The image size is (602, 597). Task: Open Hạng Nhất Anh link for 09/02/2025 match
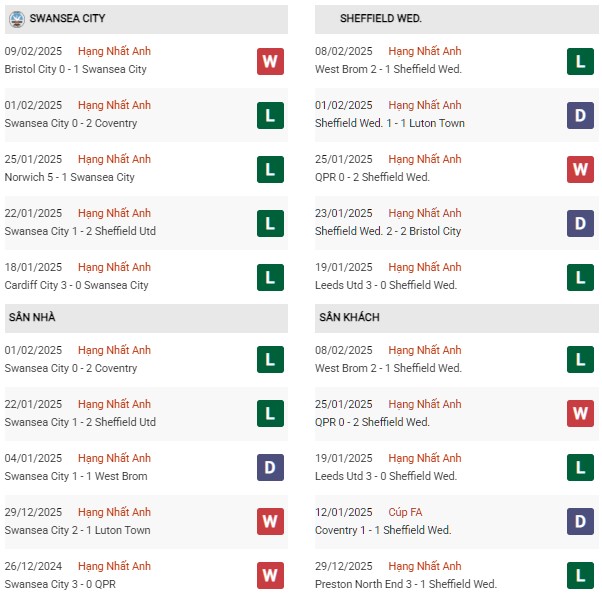114,51
